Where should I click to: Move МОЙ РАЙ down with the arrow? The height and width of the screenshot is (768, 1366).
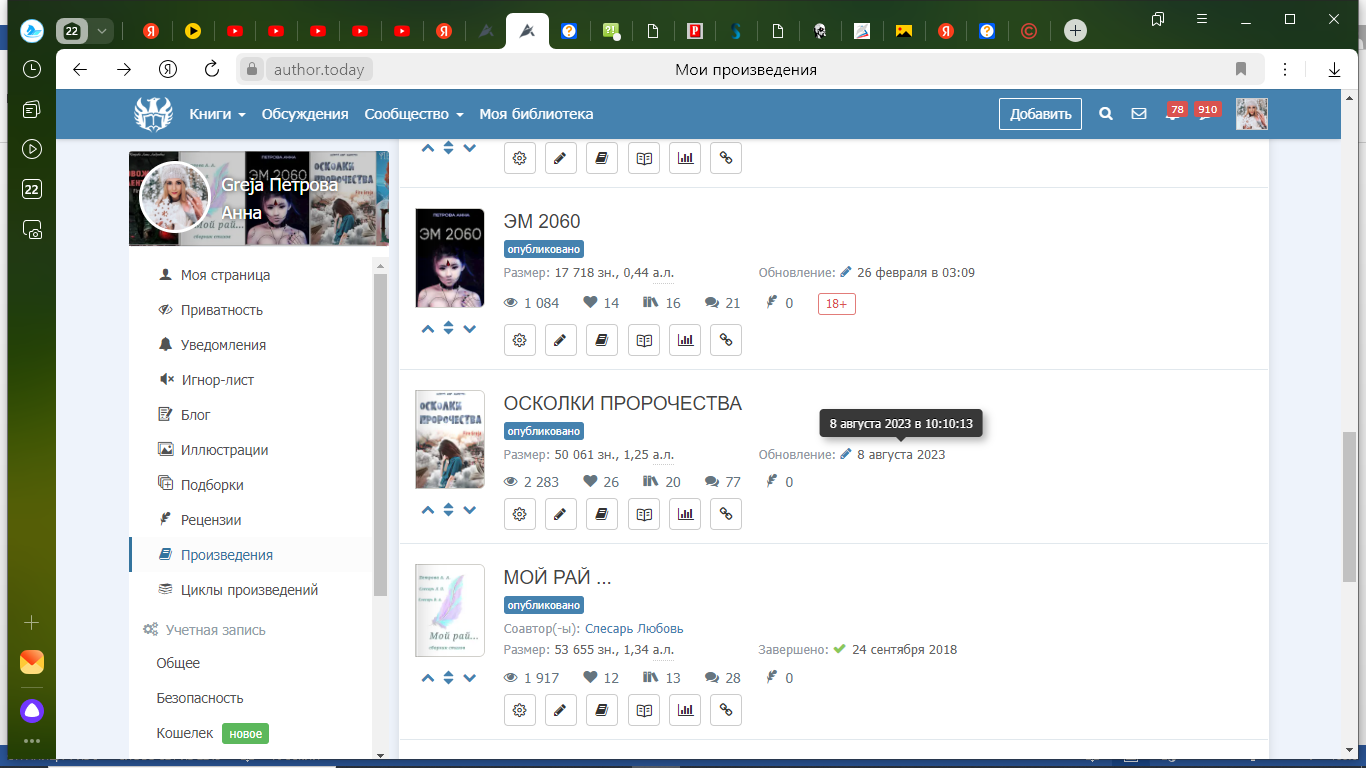click(469, 678)
